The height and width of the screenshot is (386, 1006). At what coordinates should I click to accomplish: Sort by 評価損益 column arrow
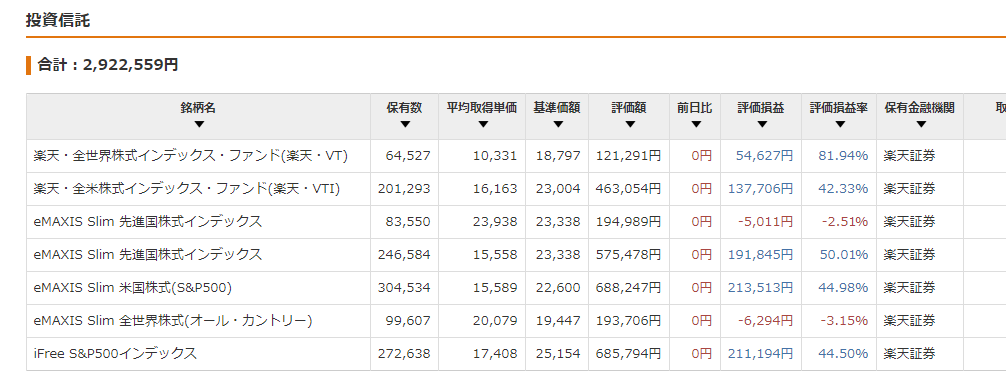[762, 124]
